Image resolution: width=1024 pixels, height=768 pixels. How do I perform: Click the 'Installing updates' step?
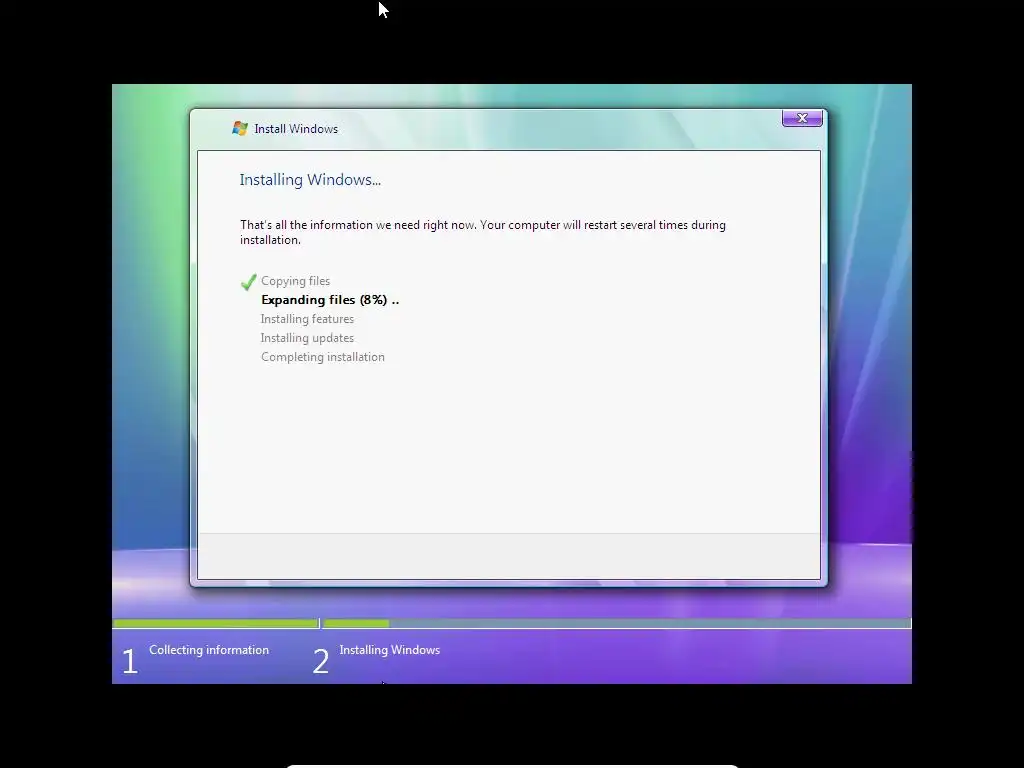307,338
